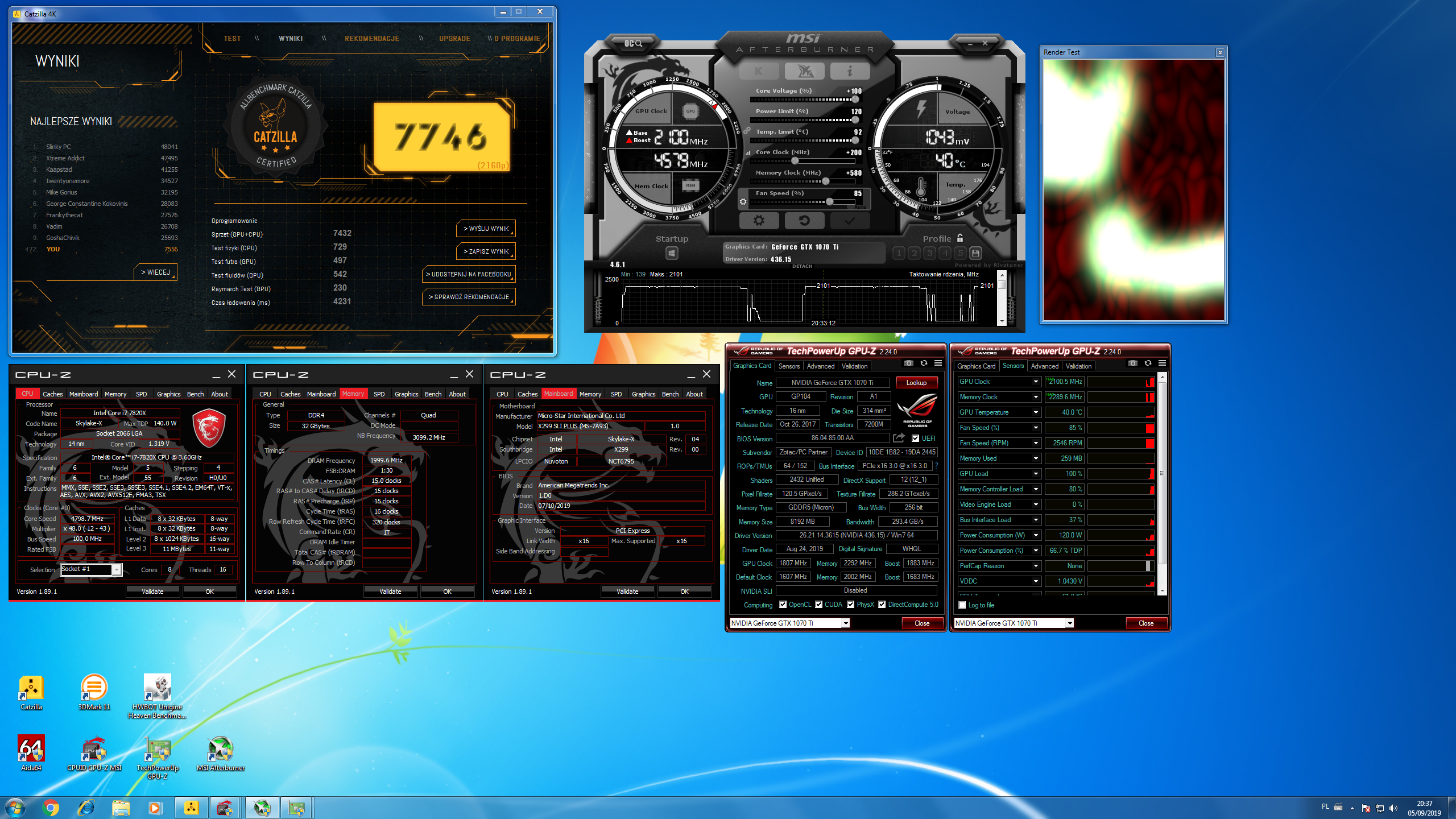Viewport: 1456px width, 819px height.
Task: Click camera icon in GPU-Z Sensors window
Action: click(1133, 363)
